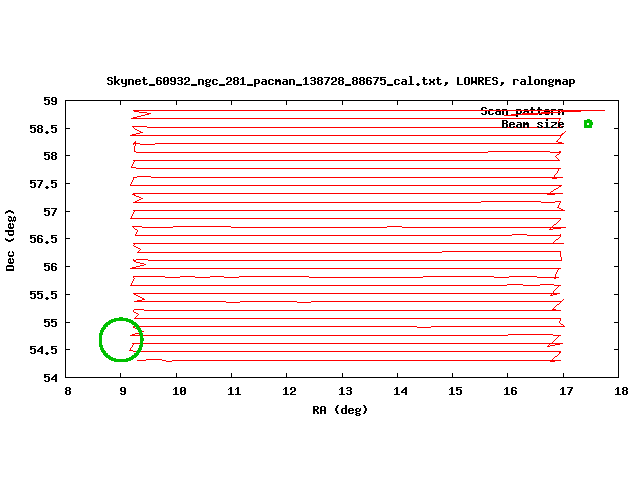Image resolution: width=640 pixels, height=480 pixels.
Task: Click the large green beam circle
Action: [121, 340]
